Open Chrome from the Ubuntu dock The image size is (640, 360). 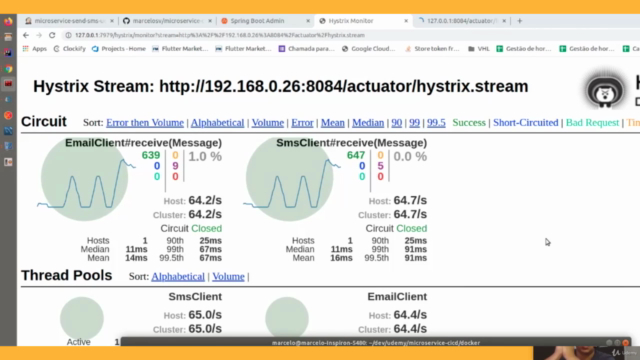8,69
